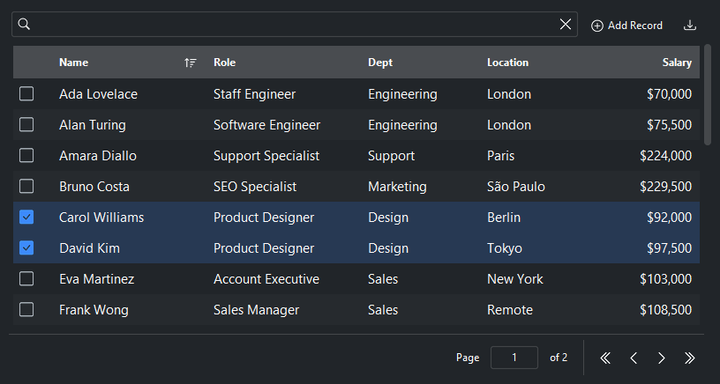Sort by the Salary column header
Image resolution: width=720 pixels, height=384 pixels.
[677, 62]
